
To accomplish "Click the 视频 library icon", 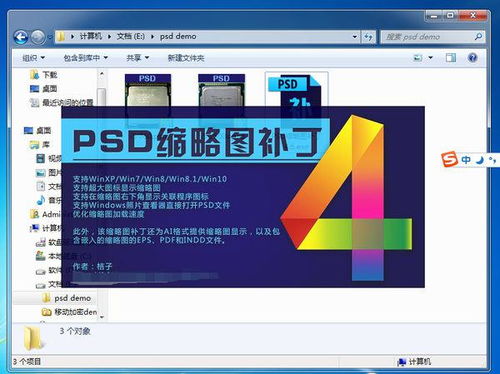I will (40, 159).
